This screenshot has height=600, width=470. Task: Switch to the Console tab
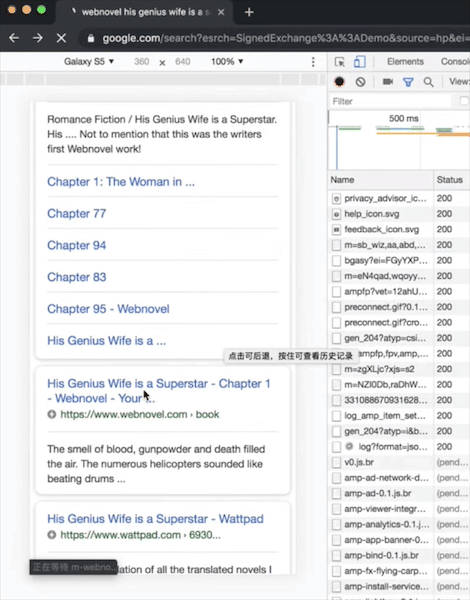tap(455, 62)
